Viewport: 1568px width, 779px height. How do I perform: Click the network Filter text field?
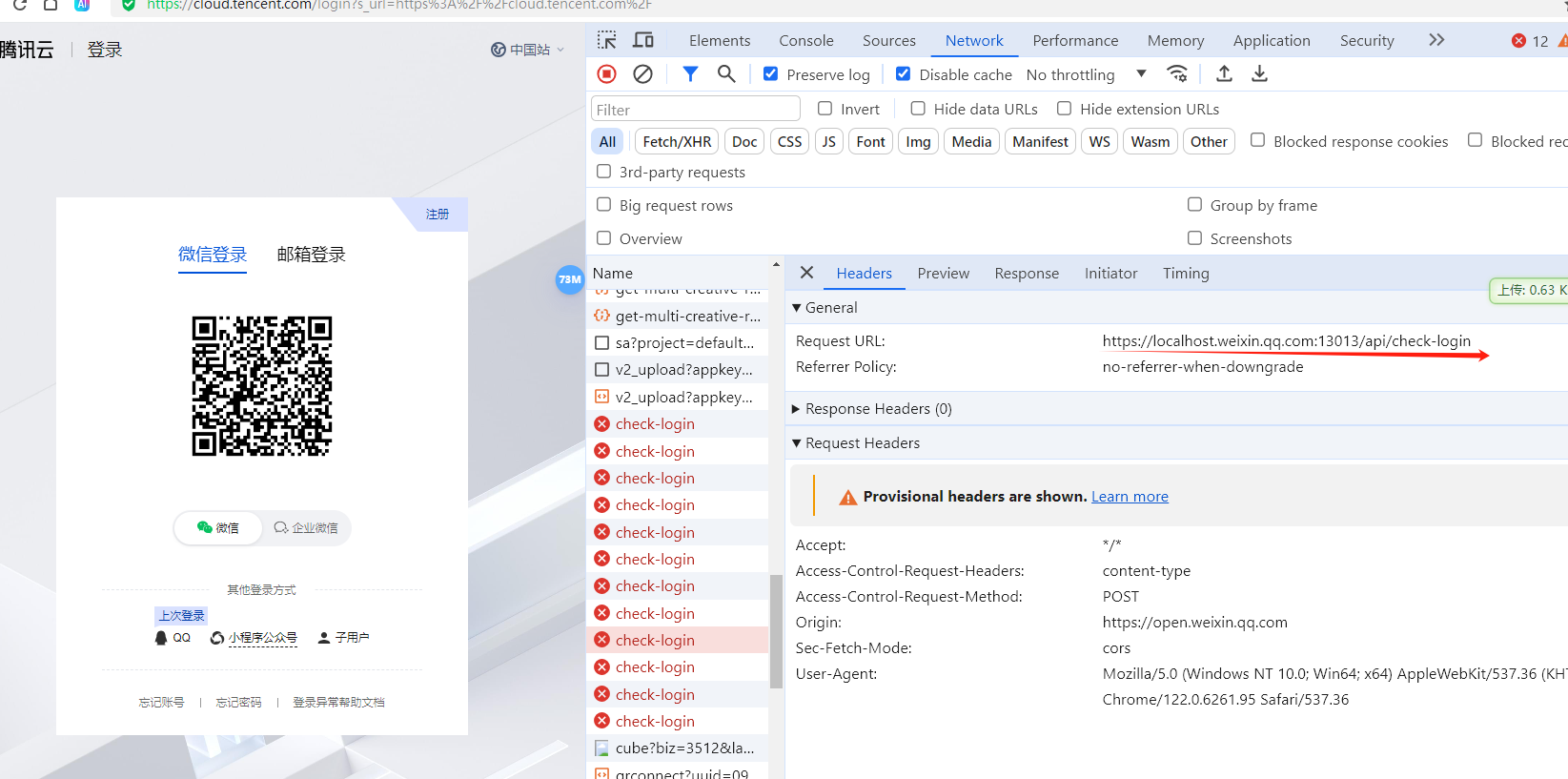coord(695,110)
